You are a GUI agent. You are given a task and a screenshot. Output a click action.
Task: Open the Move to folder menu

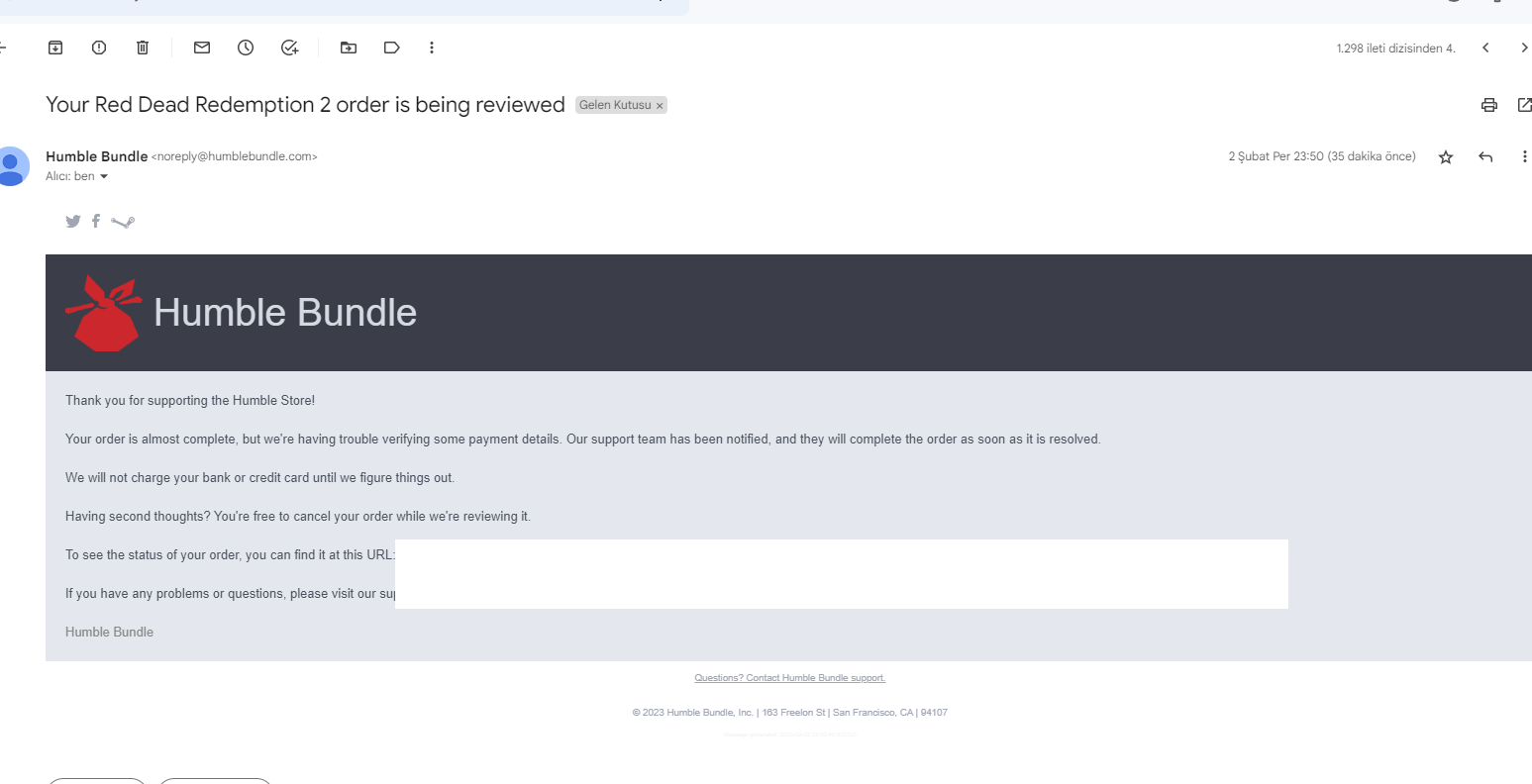(349, 48)
